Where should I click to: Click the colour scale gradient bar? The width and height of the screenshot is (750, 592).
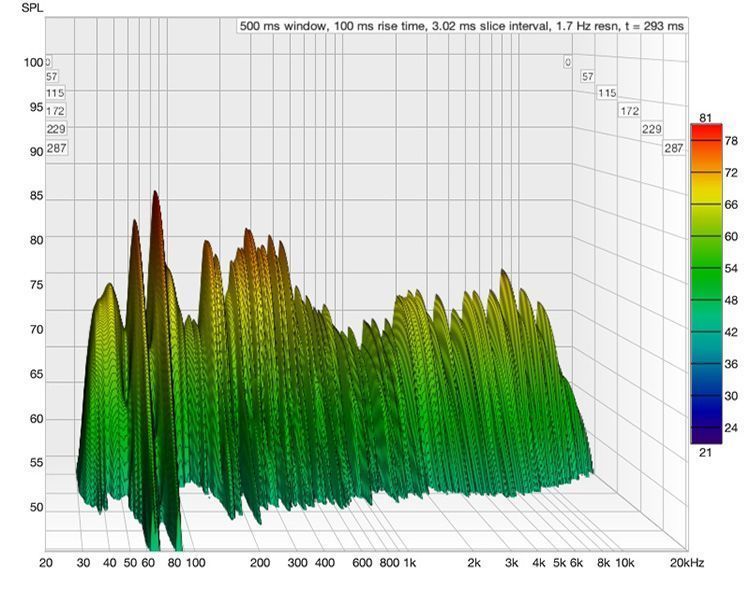(x=706, y=284)
